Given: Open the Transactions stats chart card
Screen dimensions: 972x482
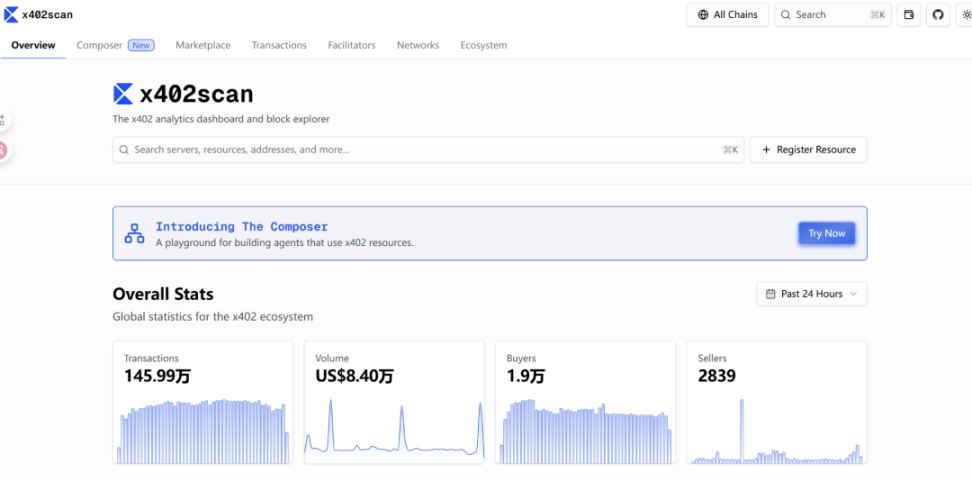Looking at the screenshot, I should tap(203, 402).
